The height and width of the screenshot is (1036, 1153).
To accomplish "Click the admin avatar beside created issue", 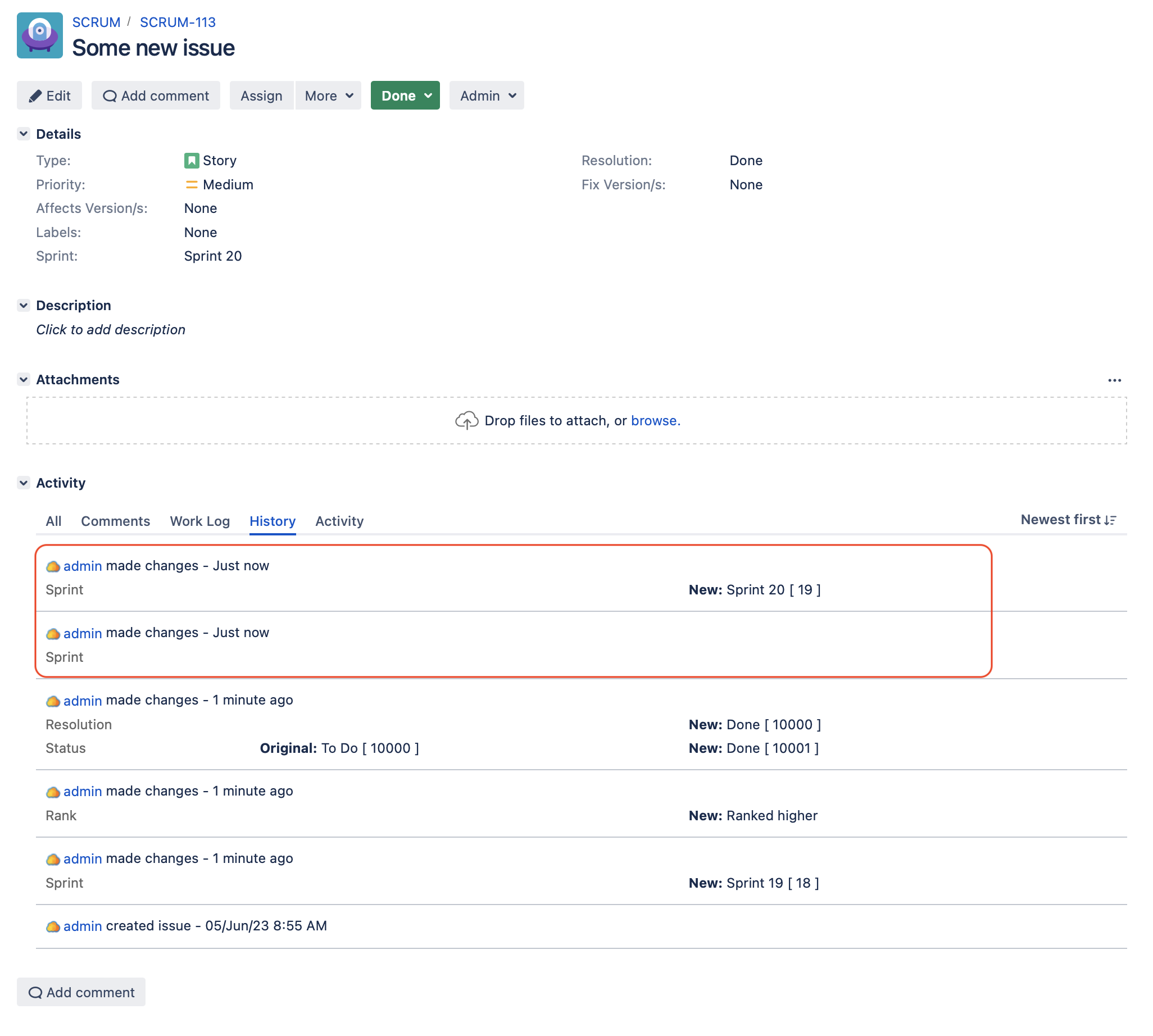I will (53, 926).
